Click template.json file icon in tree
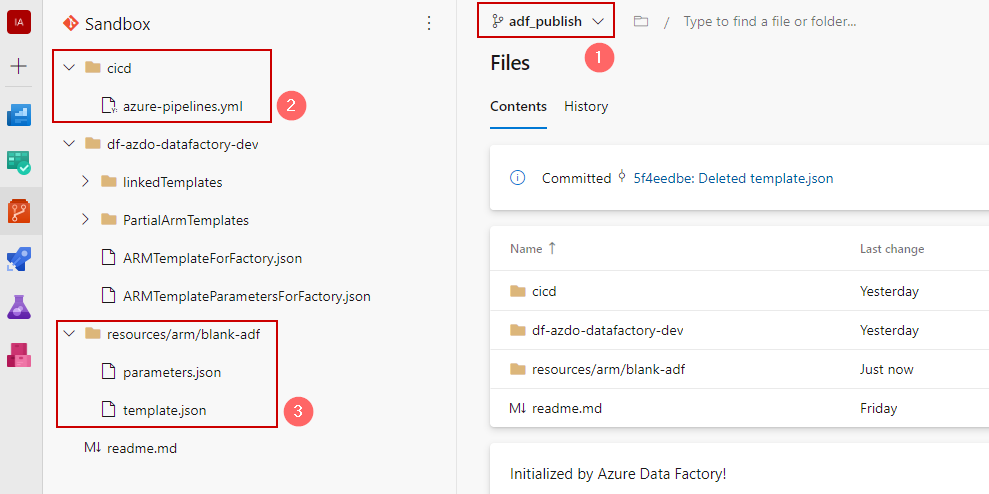Screen dimensions: 989x494 click(x=108, y=410)
